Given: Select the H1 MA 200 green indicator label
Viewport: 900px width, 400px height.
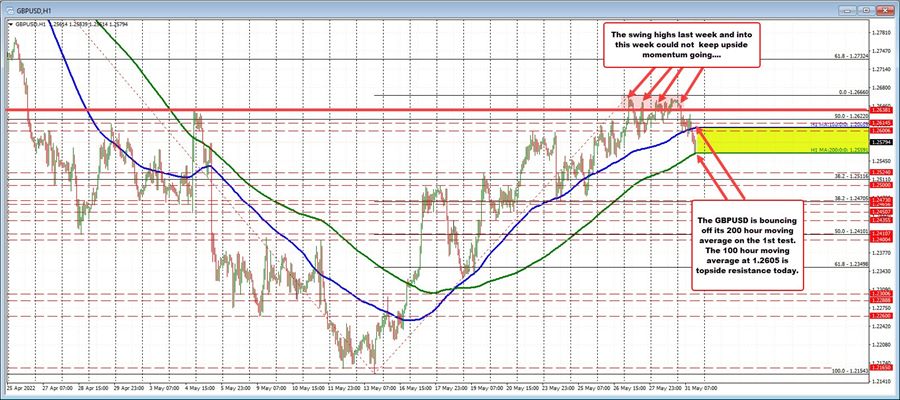Looking at the screenshot, I should coord(839,149).
